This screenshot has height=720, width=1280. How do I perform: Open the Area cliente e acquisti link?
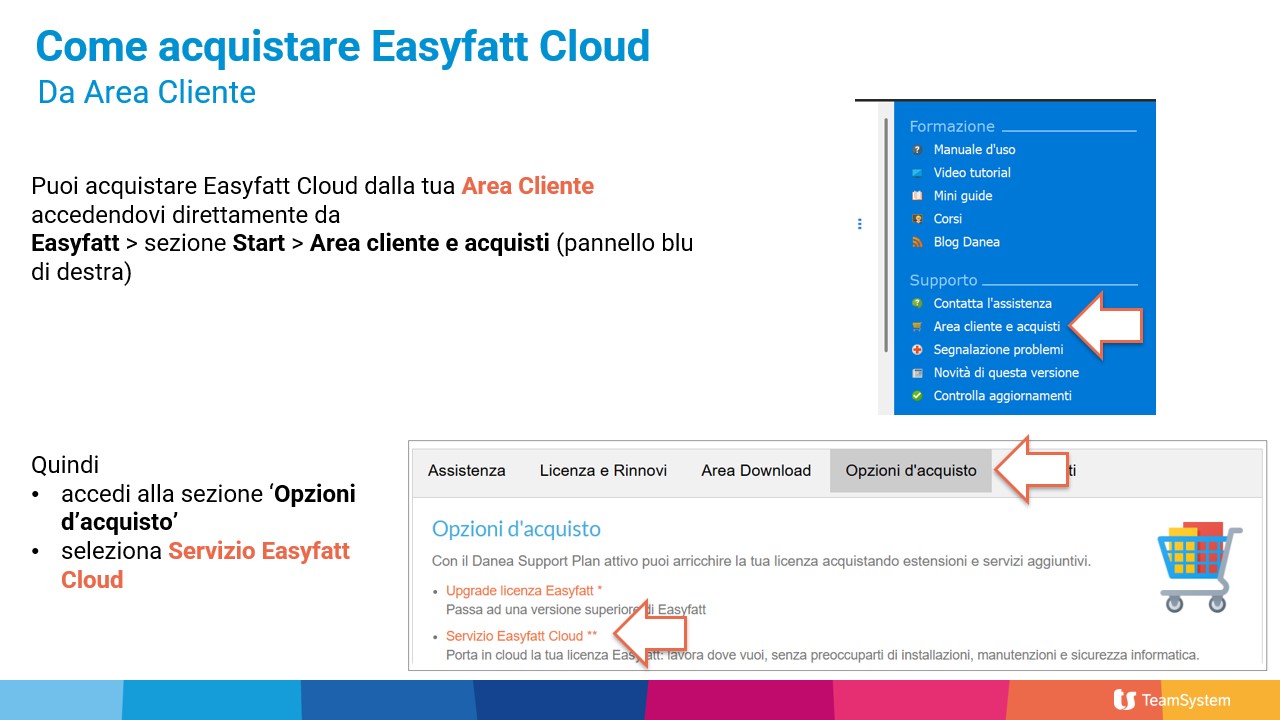[996, 327]
